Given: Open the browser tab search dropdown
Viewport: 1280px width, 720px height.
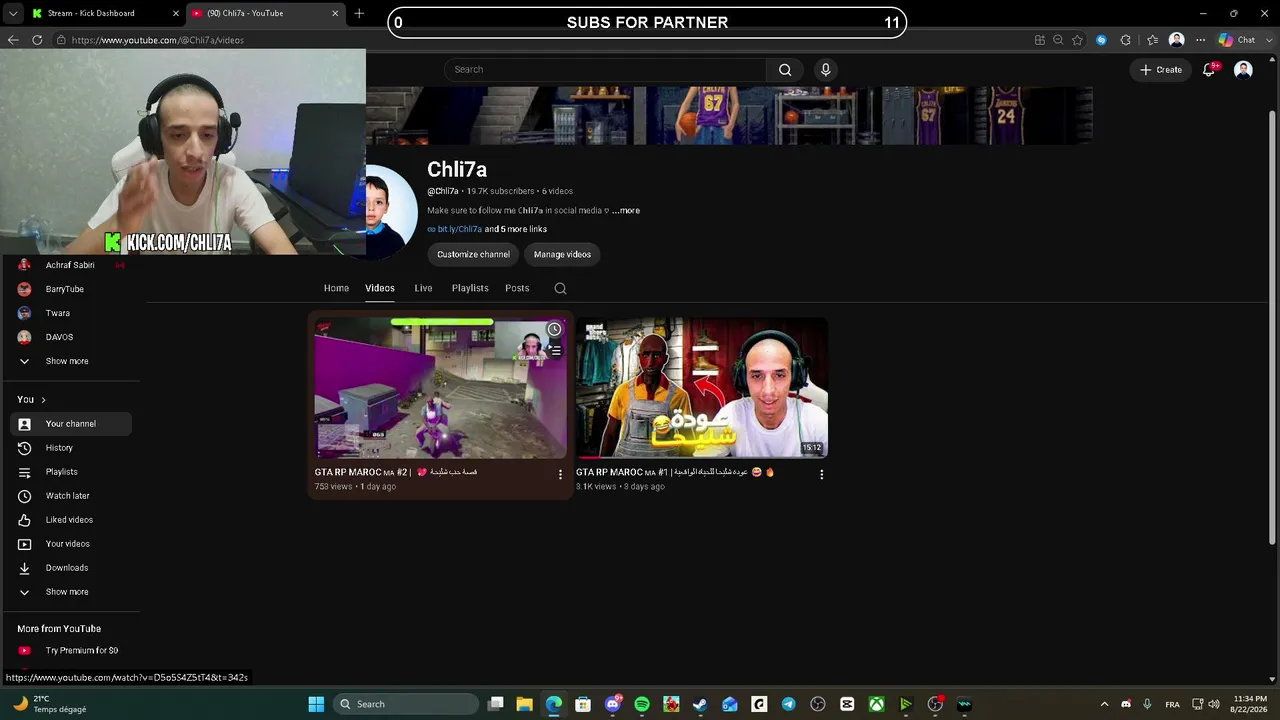Looking at the screenshot, I should [x=14, y=13].
